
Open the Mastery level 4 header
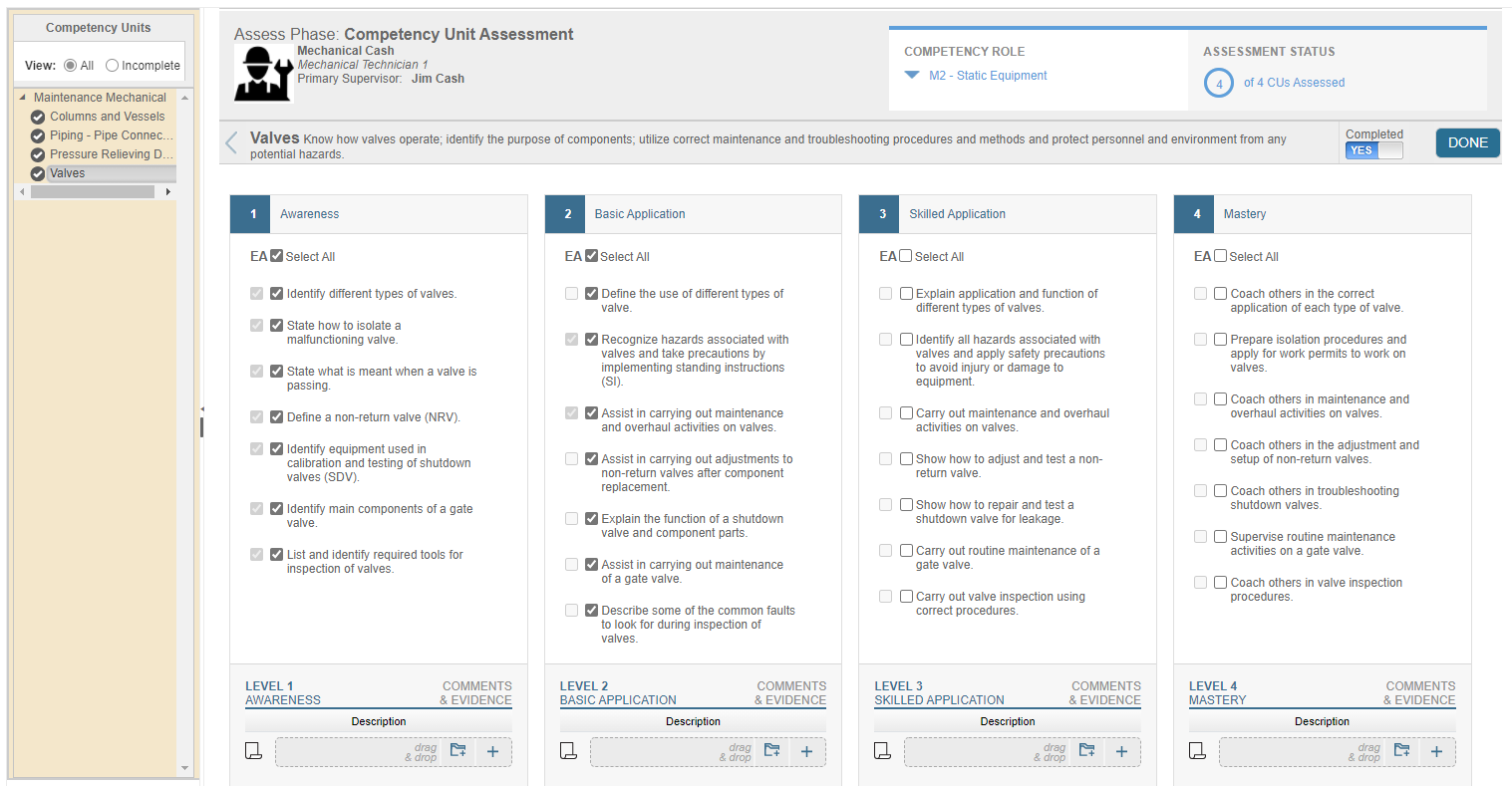[x=1322, y=214]
